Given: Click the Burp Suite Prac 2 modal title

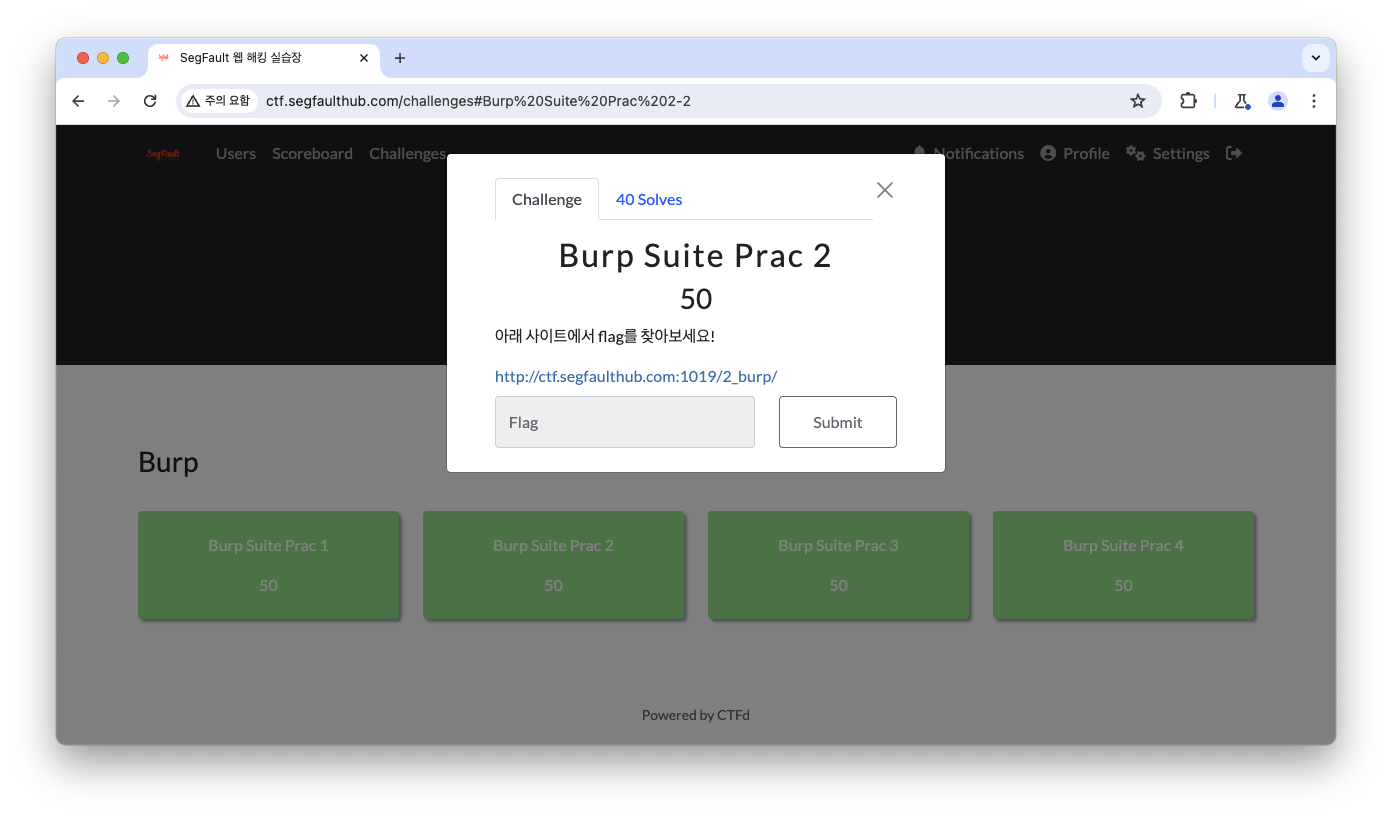Looking at the screenshot, I should point(695,256).
